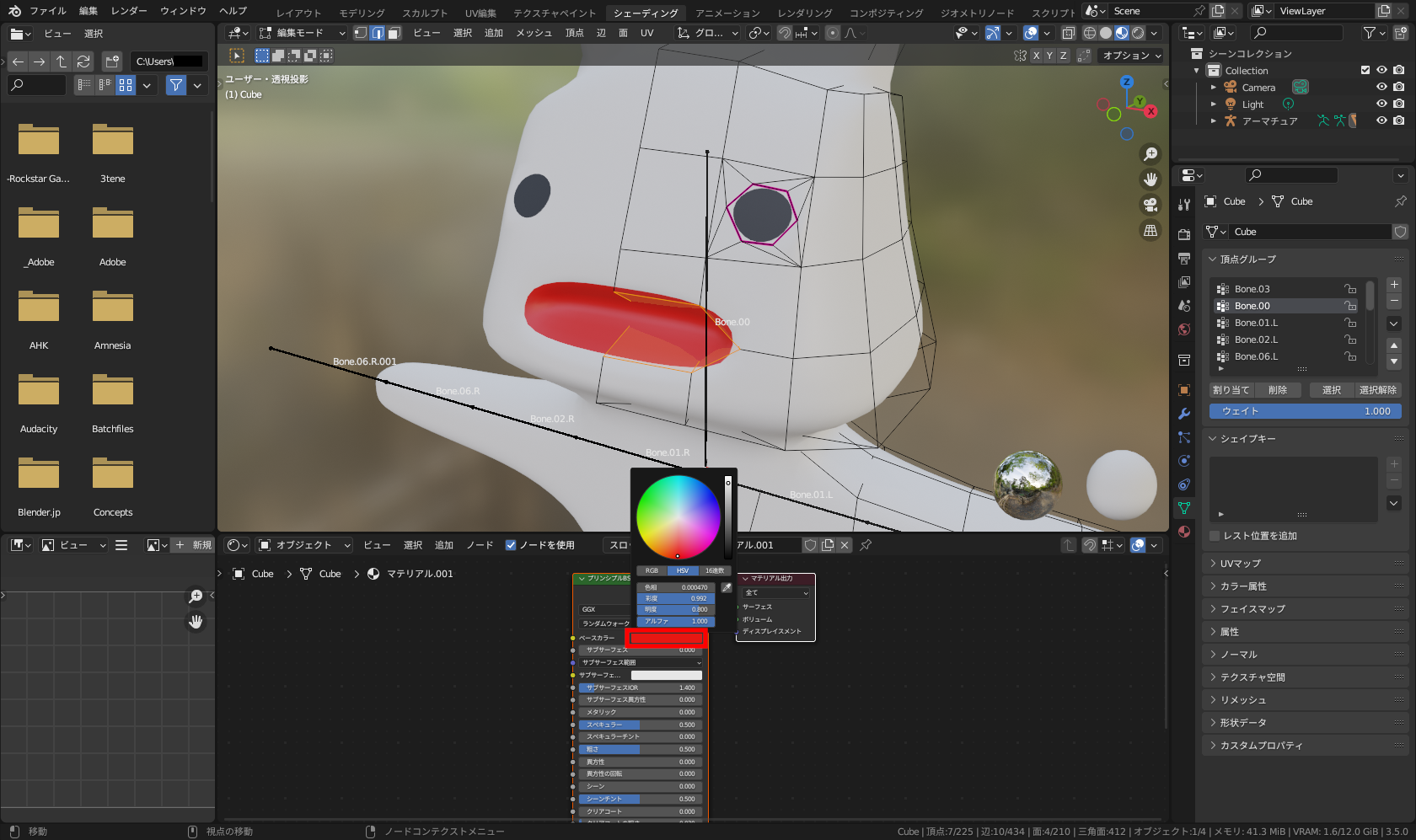Viewport: 1416px width, 840px height.
Task: Open the Material properties tab
Action: tap(1184, 532)
